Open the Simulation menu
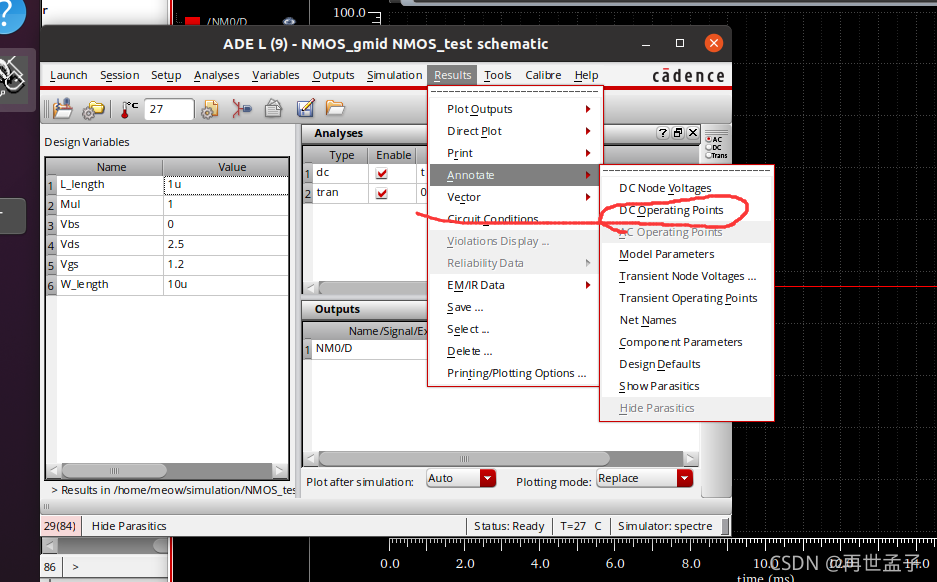Image resolution: width=937 pixels, height=582 pixels. click(394, 75)
